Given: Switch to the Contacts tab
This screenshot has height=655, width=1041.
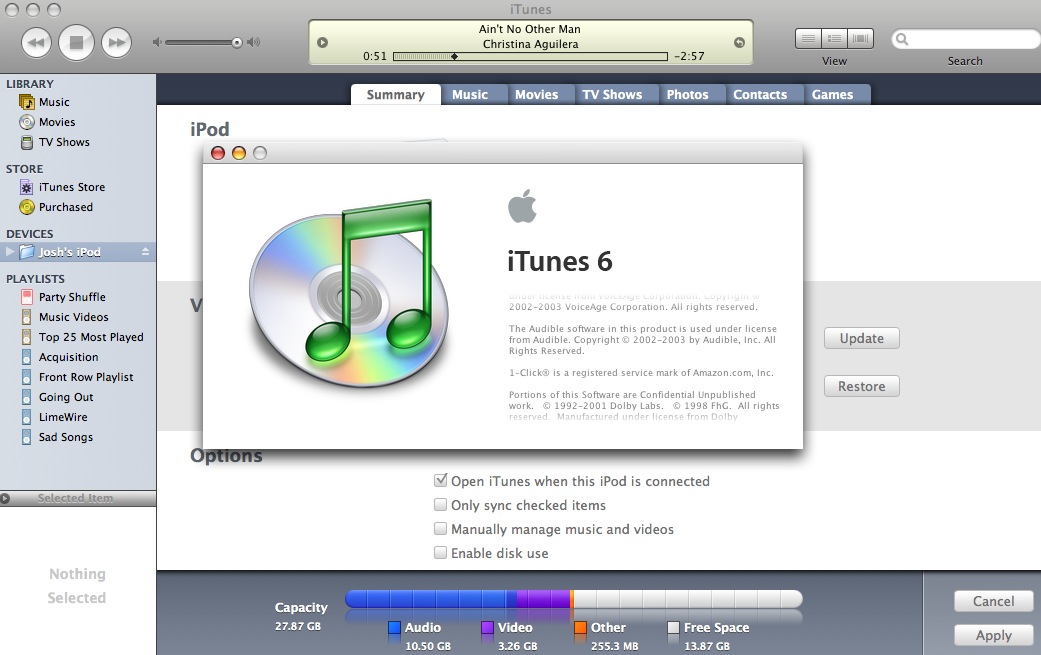Looking at the screenshot, I should [x=760, y=94].
